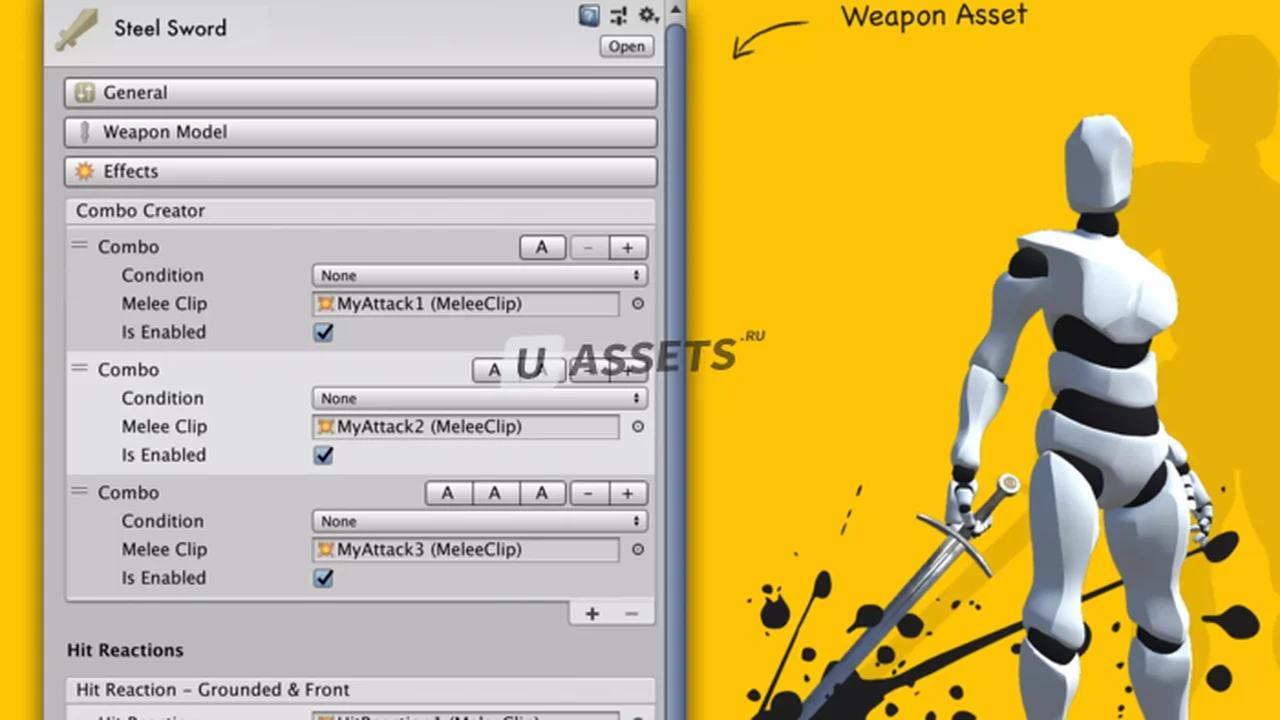The image size is (1280, 720).
Task: Open the preset selector sliders icon
Action: click(619, 15)
